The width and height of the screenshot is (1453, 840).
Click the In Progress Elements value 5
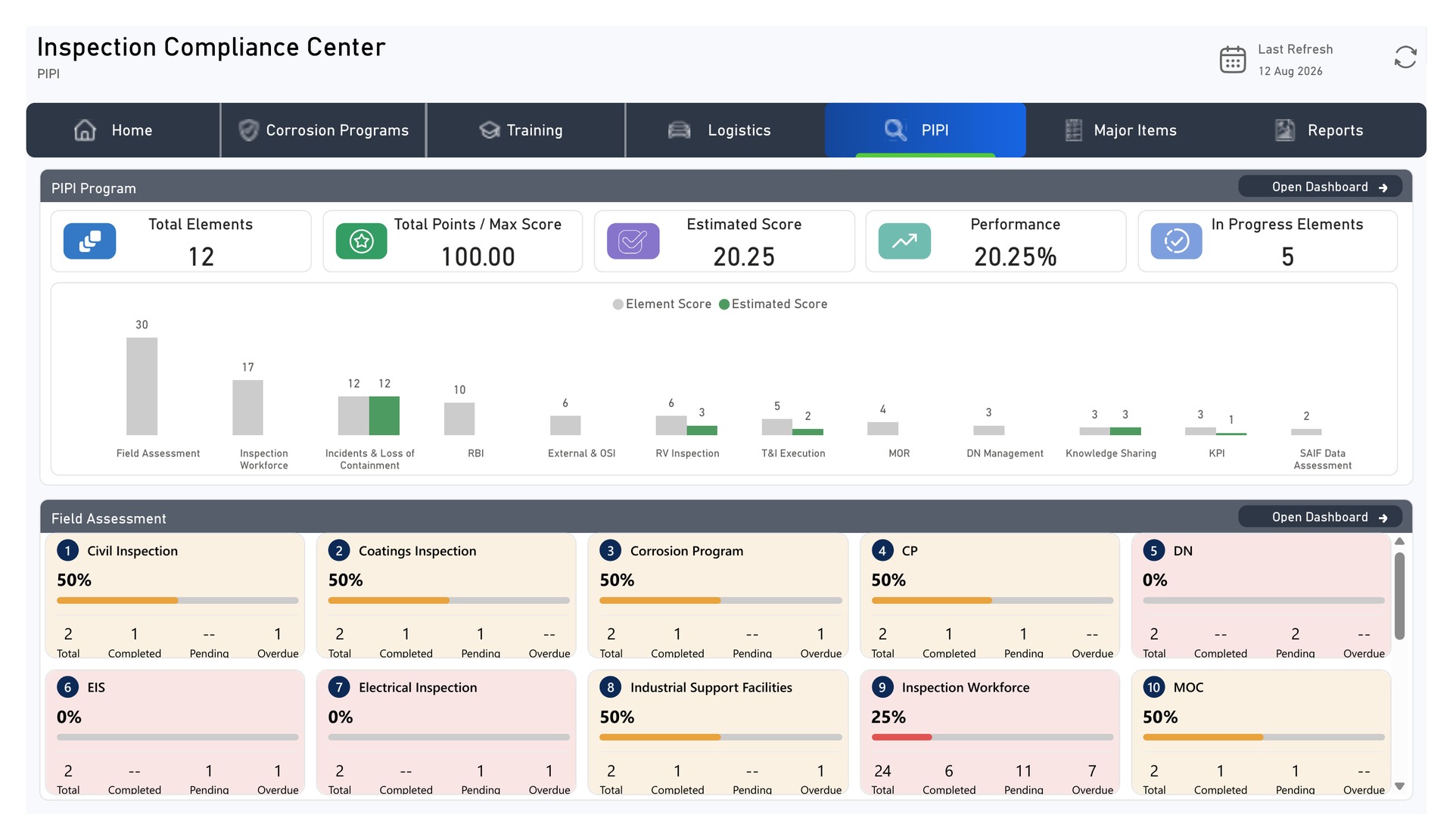tap(1287, 257)
